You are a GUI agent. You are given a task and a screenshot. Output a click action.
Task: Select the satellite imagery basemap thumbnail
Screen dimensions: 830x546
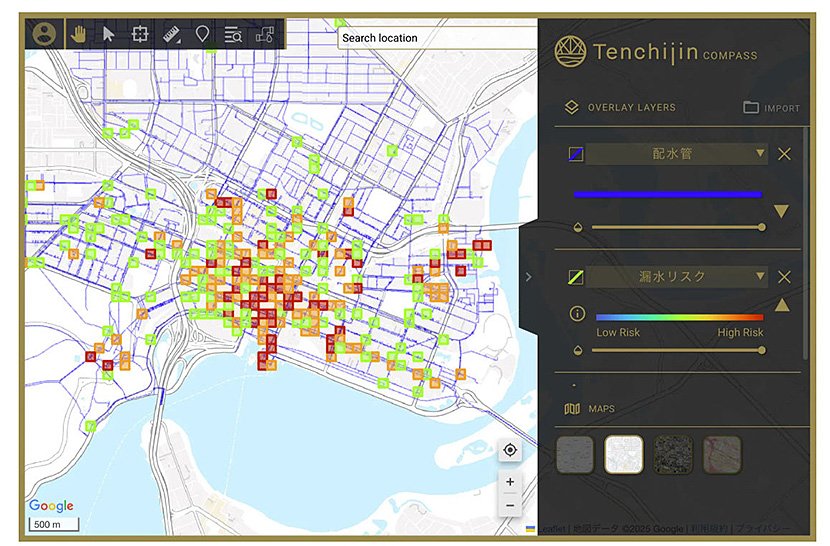673,455
